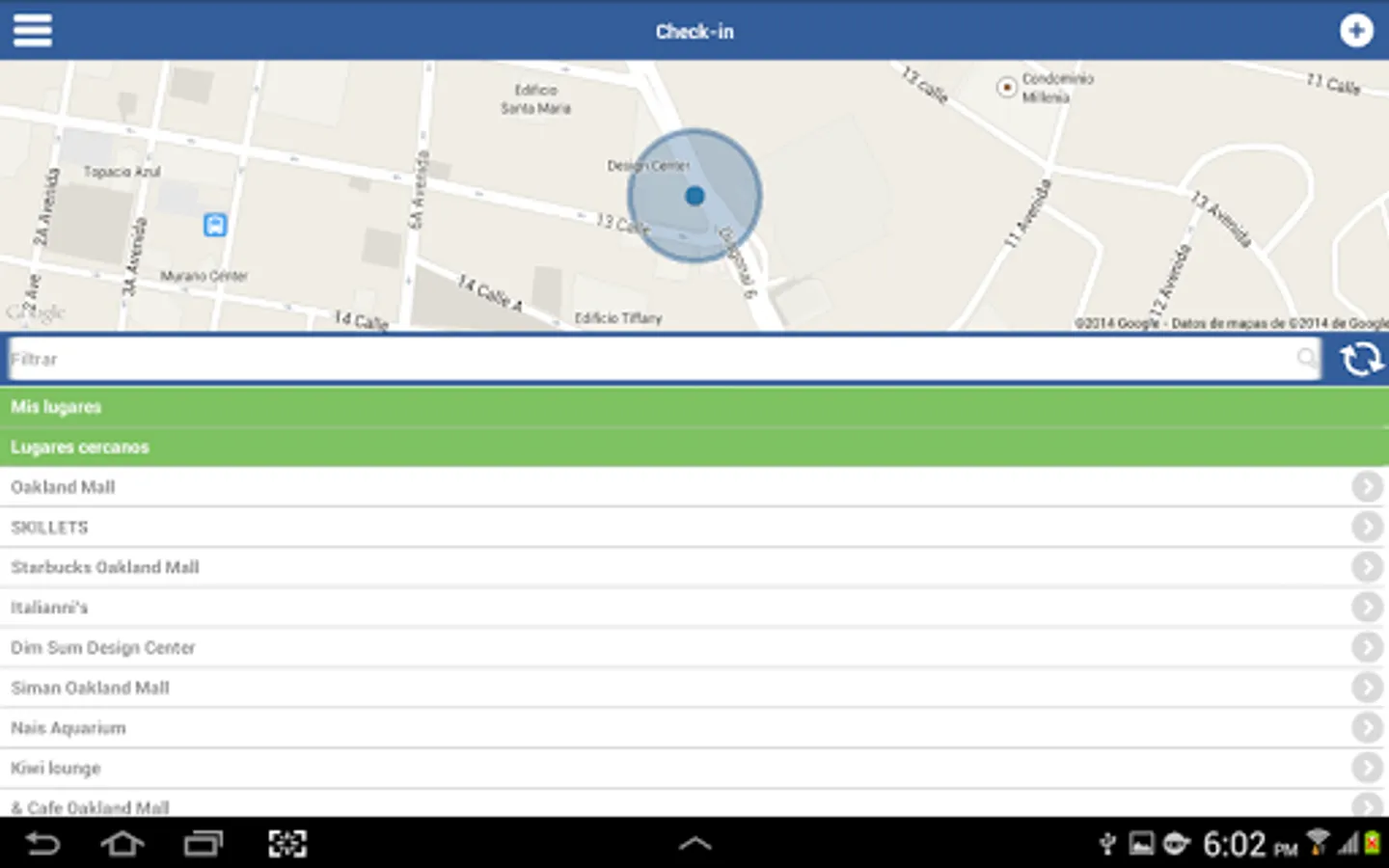The height and width of the screenshot is (868, 1389).
Task: Tap the Wi-Fi status icon
Action: (1318, 843)
